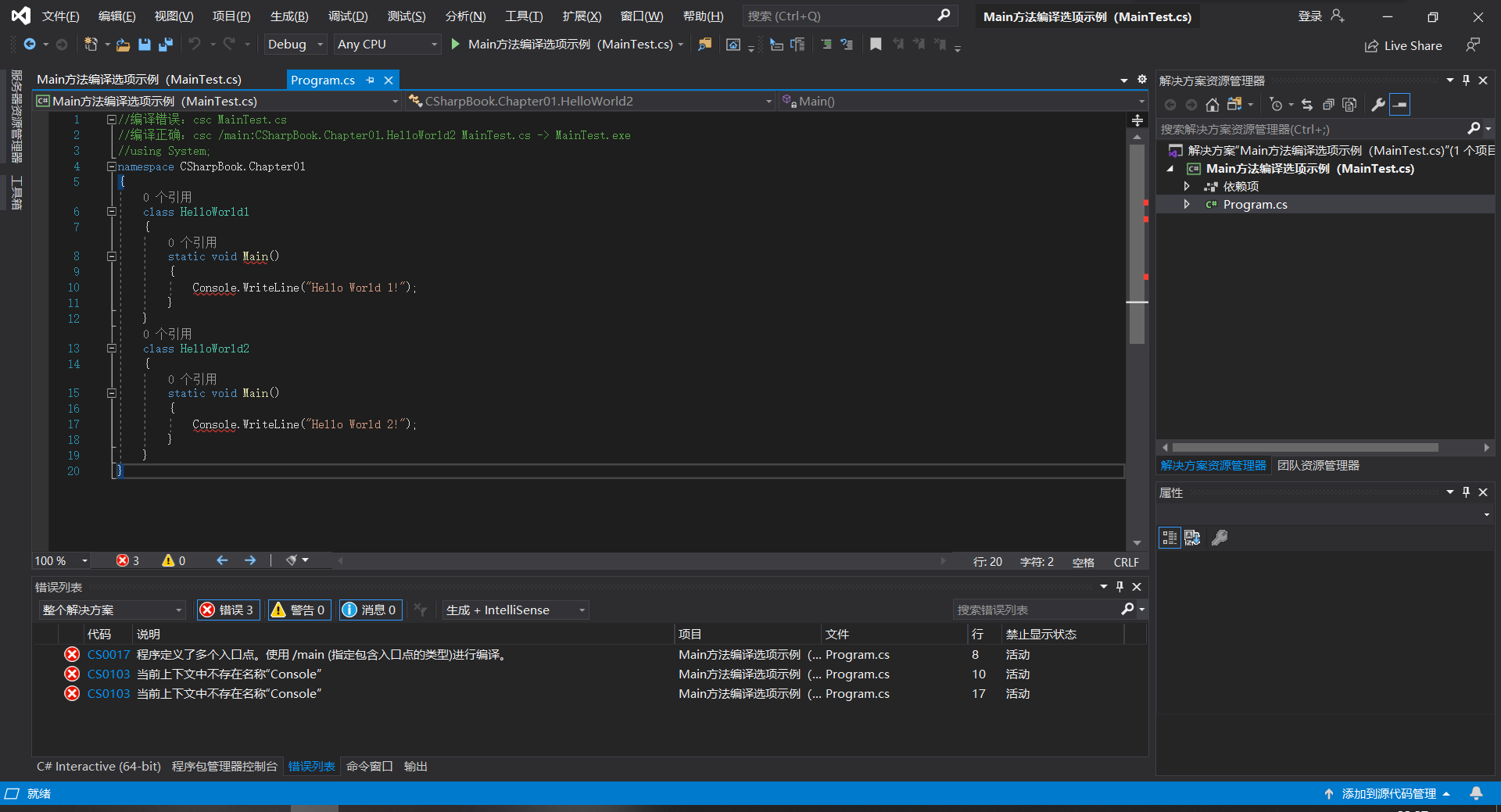Click Sync with Active Document arrows icon
This screenshot has width=1501, height=812.
1307,105
